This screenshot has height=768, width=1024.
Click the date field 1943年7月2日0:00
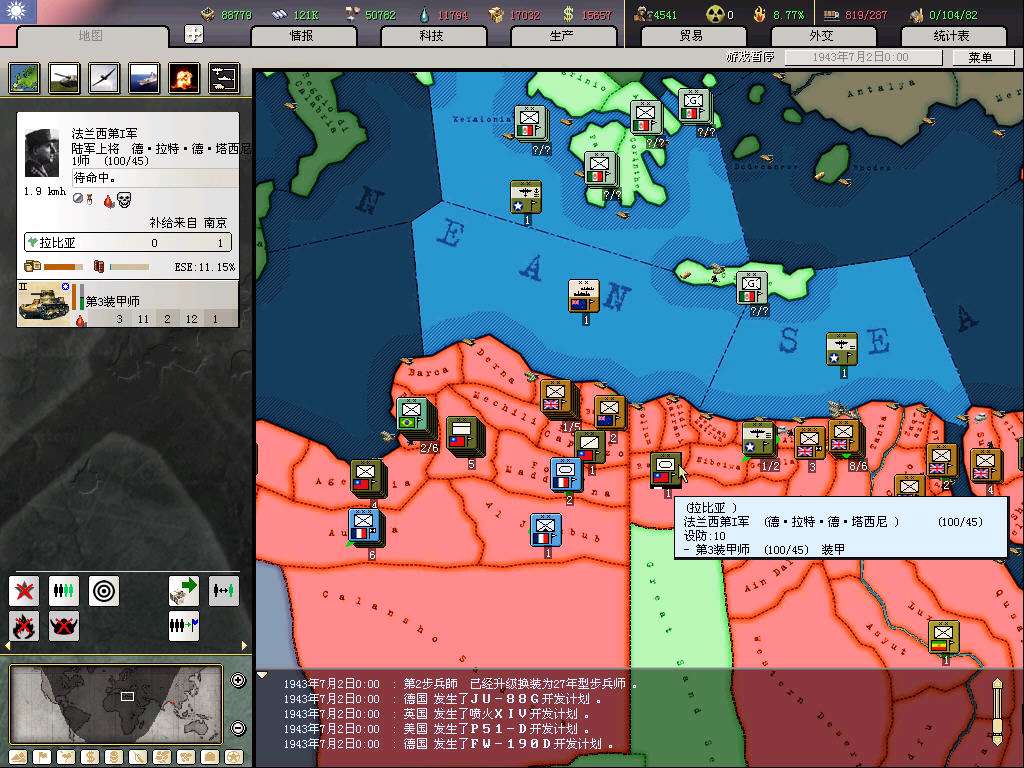pos(863,57)
